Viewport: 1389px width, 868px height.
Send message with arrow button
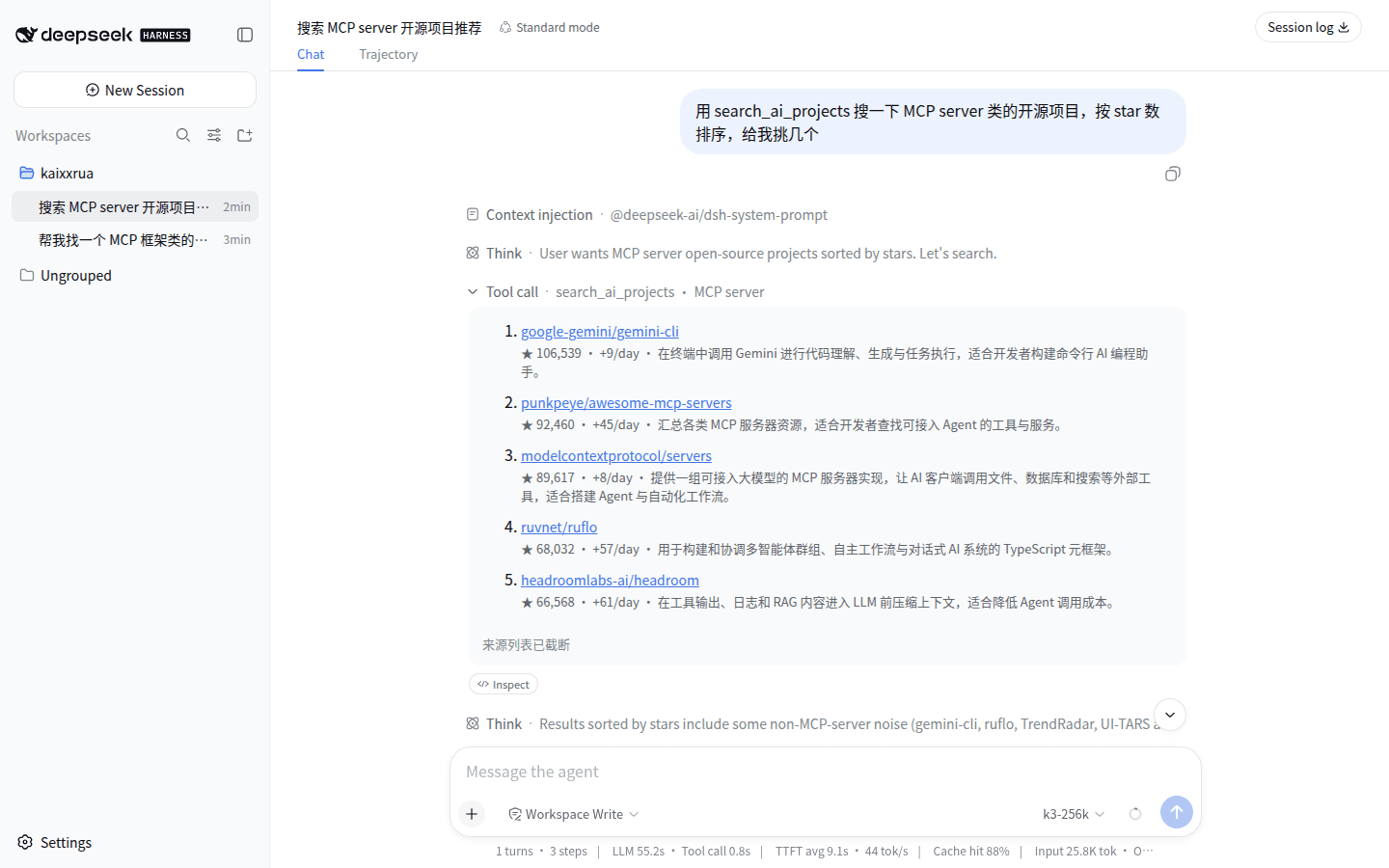pos(1177,812)
